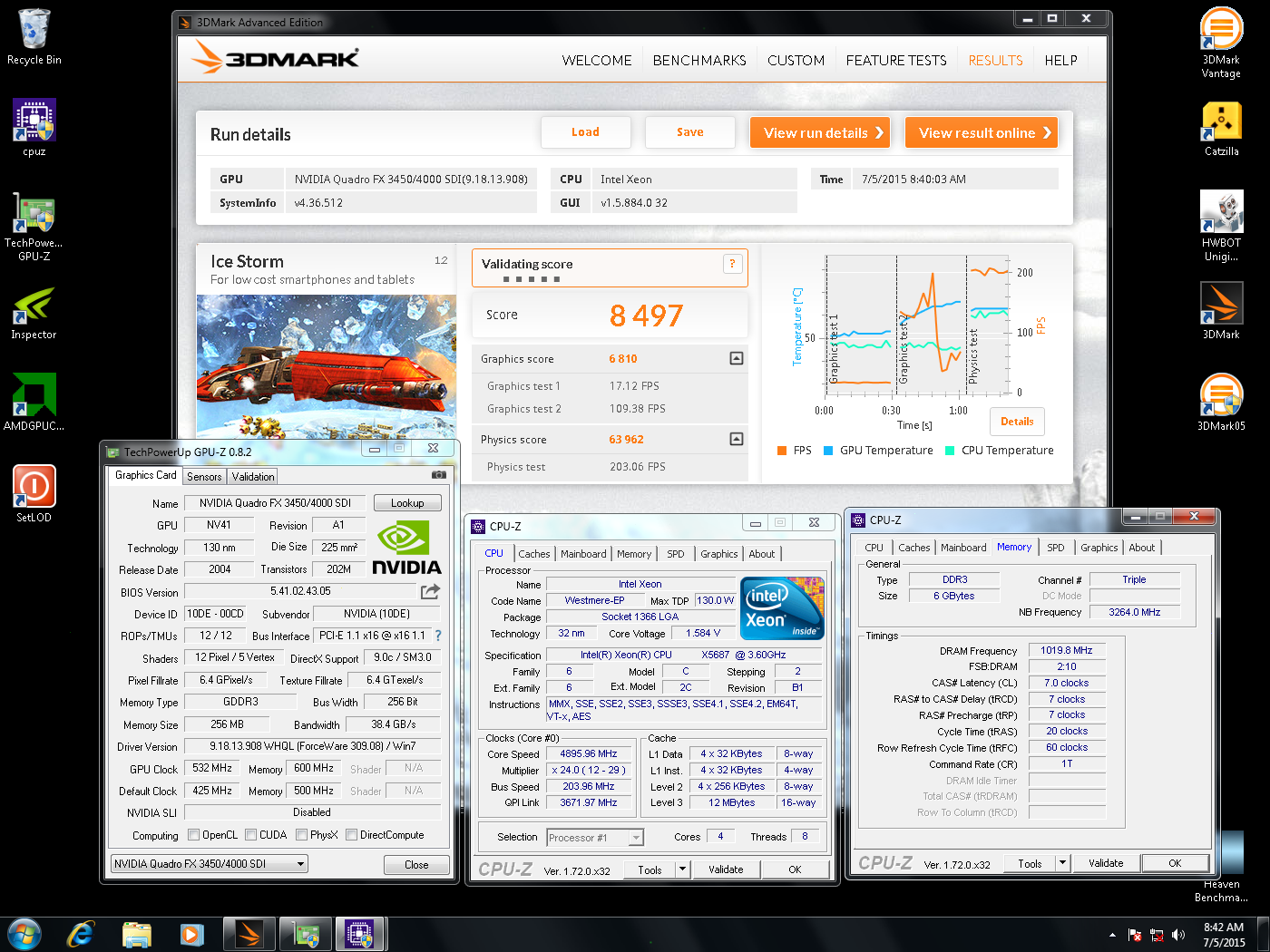Screen dimensions: 1270x952
Task: Switch to GPU-Z via its taskbar button
Action: (305, 934)
